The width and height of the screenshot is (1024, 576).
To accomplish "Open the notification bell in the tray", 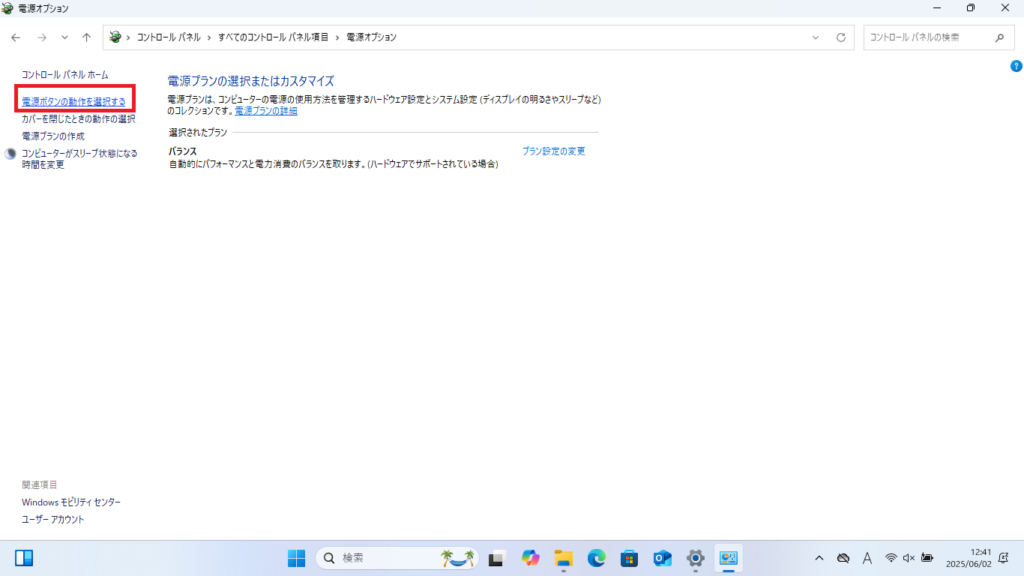I will (1004, 558).
